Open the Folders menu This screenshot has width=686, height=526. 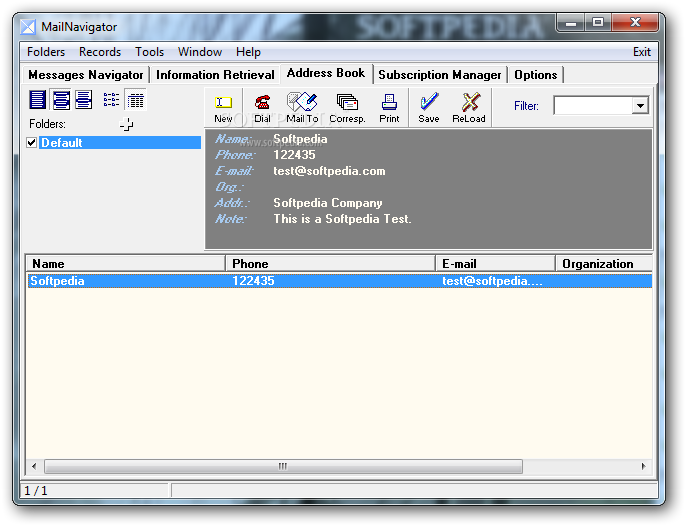click(46, 52)
